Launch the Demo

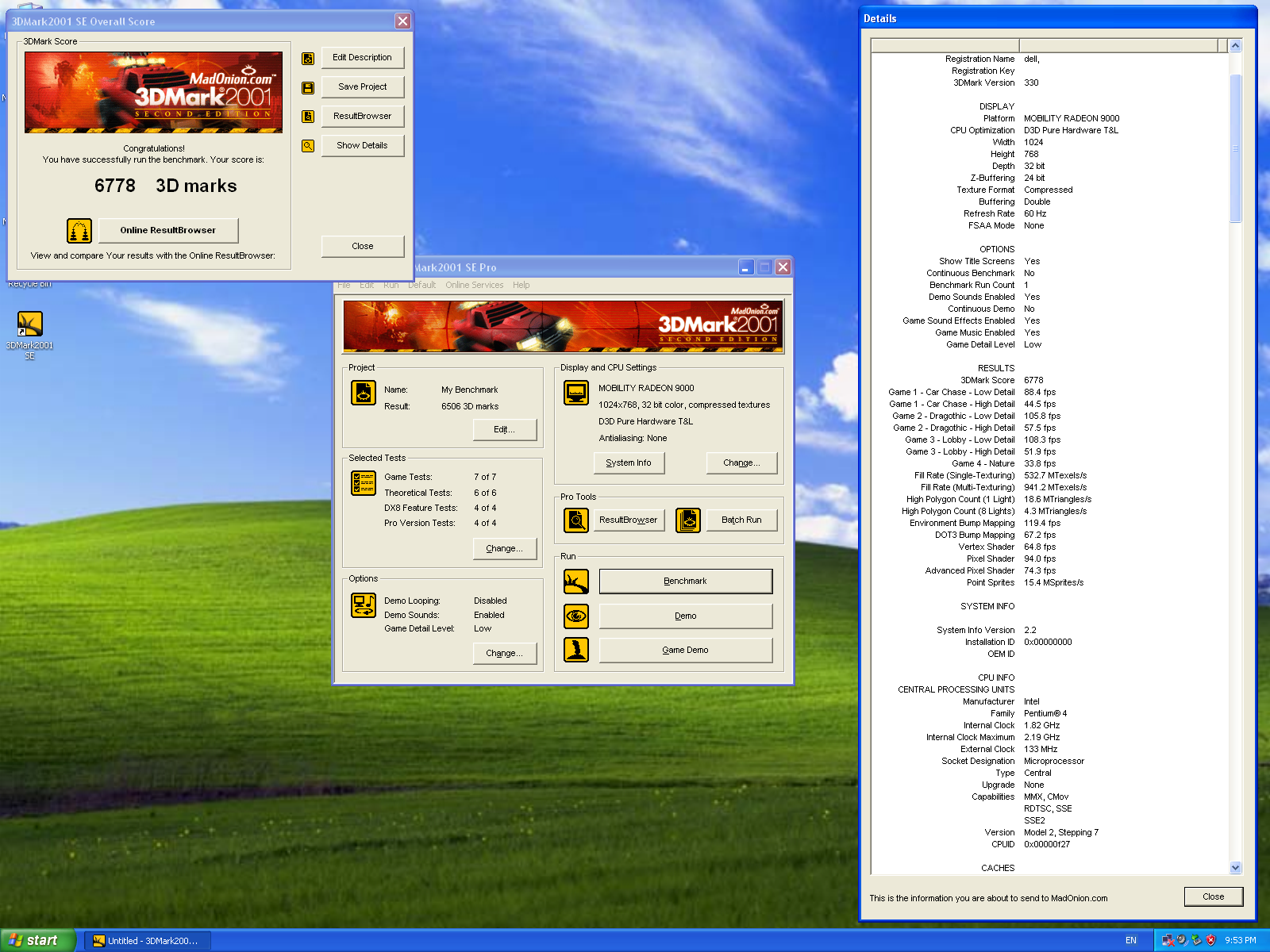click(x=686, y=616)
